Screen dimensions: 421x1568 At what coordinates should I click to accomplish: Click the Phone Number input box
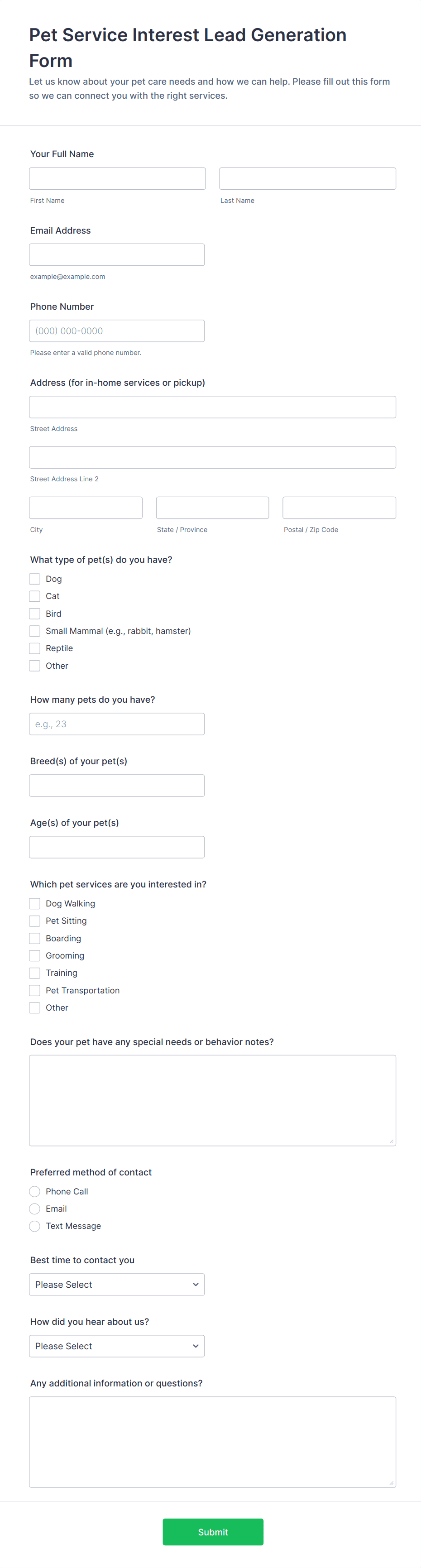point(117,331)
